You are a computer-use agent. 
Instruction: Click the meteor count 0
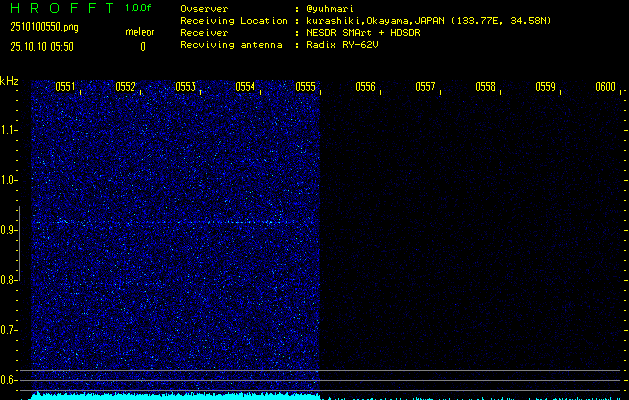(x=143, y=47)
